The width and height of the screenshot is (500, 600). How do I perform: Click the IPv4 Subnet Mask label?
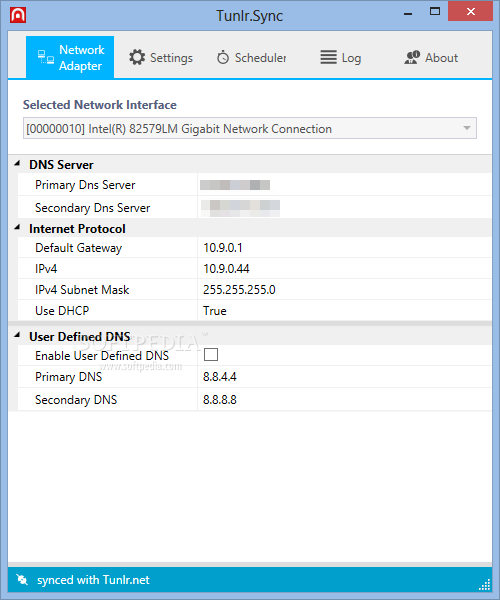pos(82,290)
